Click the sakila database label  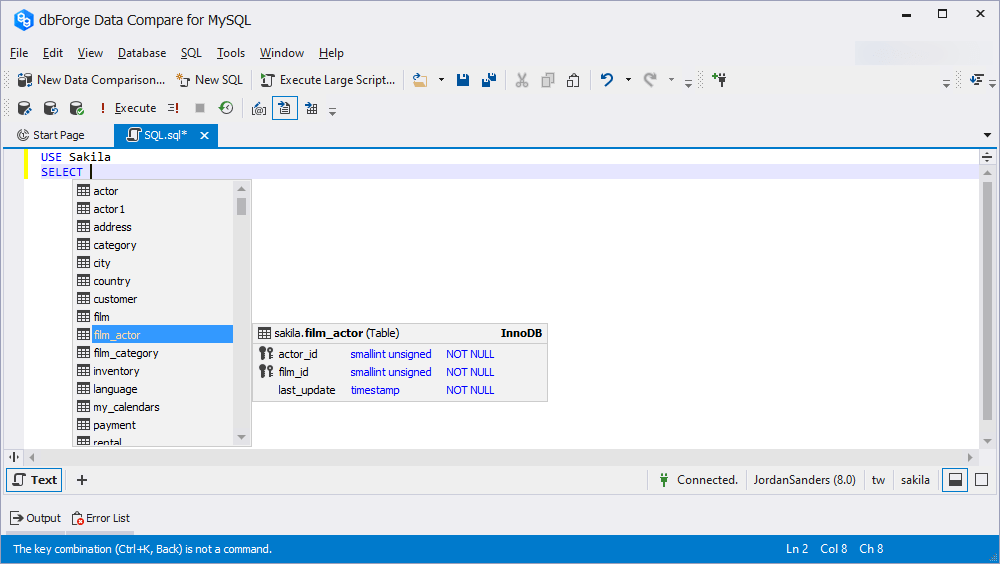(x=915, y=480)
